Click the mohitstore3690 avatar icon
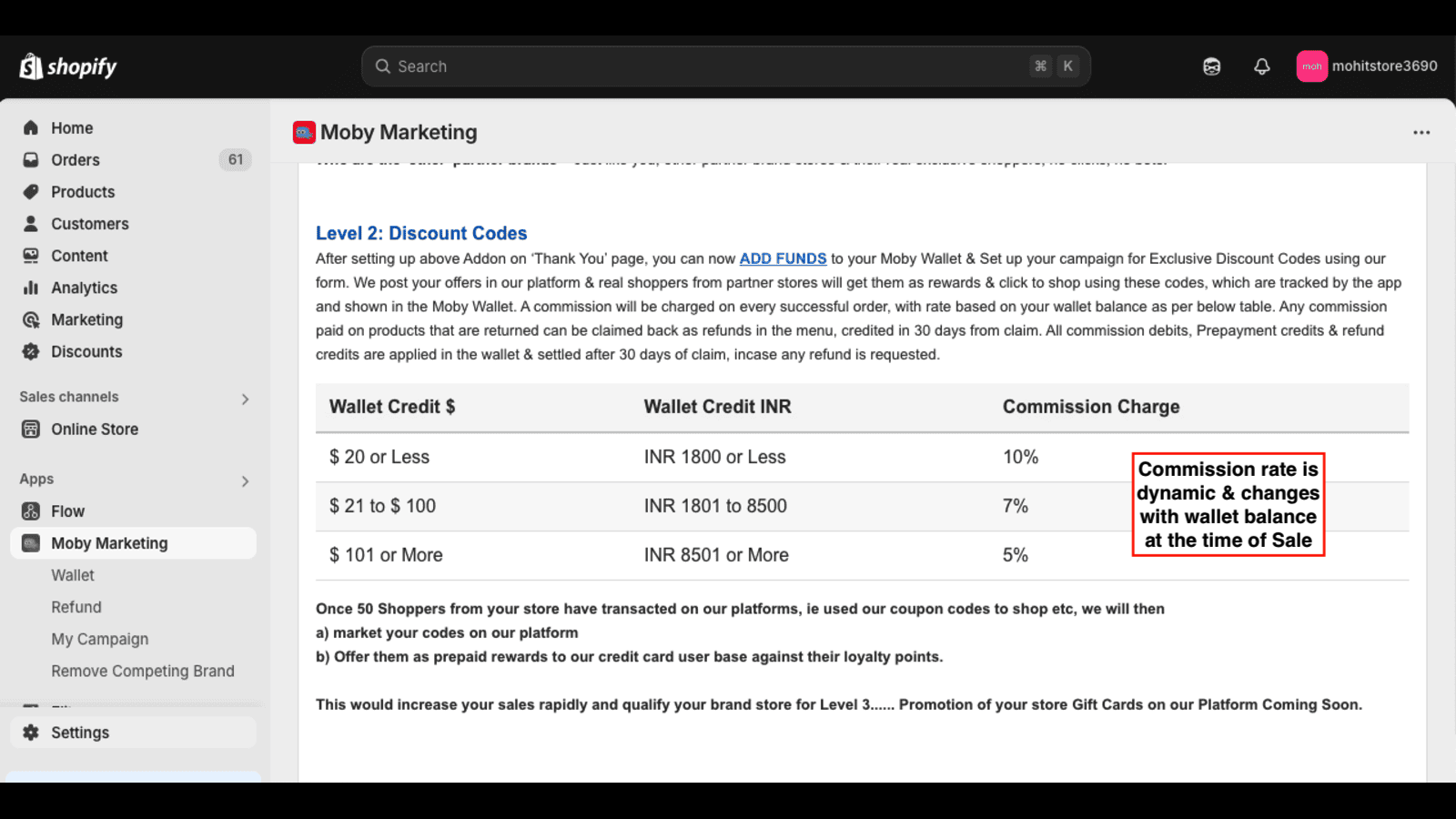1456x819 pixels. (1311, 66)
